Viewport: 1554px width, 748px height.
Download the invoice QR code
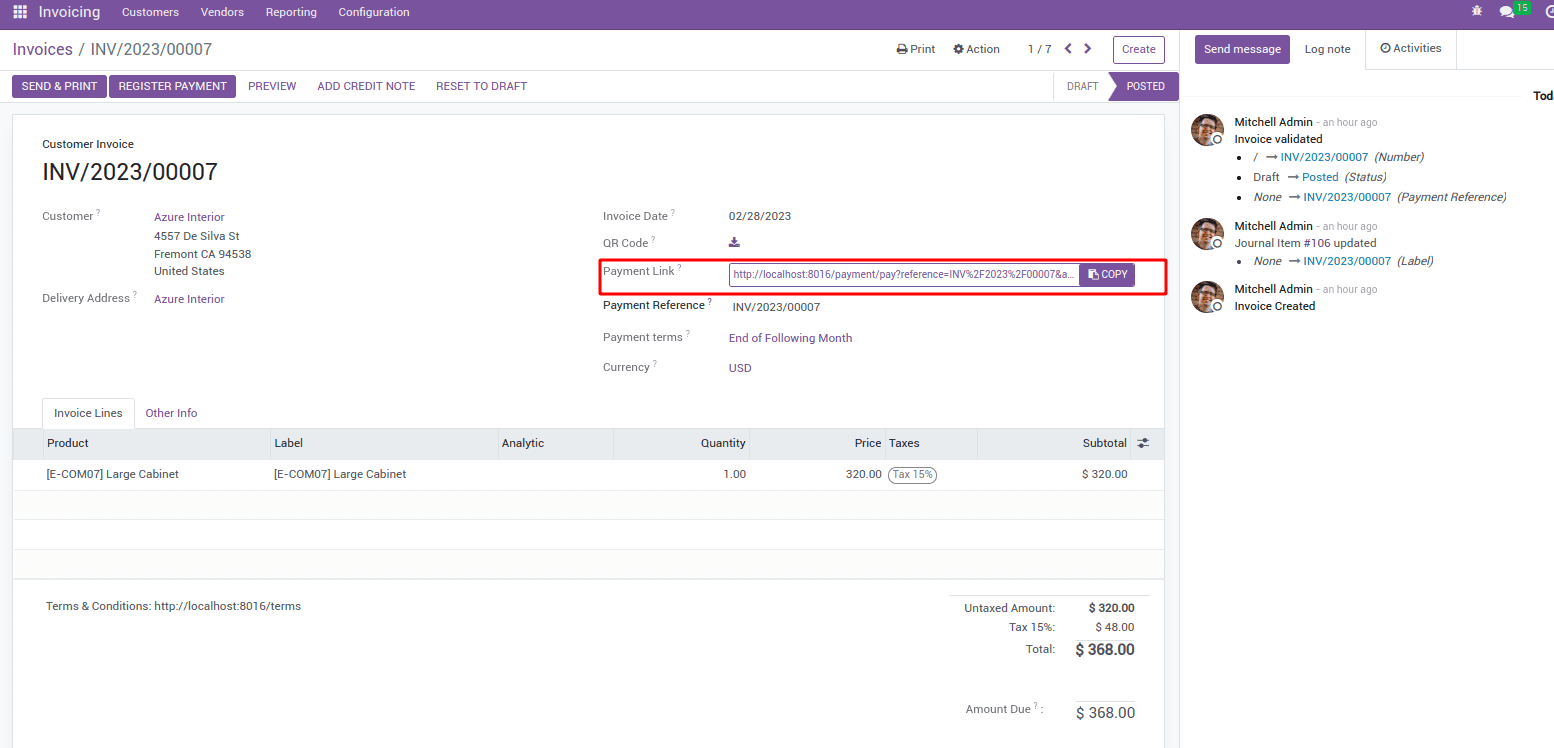coord(734,242)
